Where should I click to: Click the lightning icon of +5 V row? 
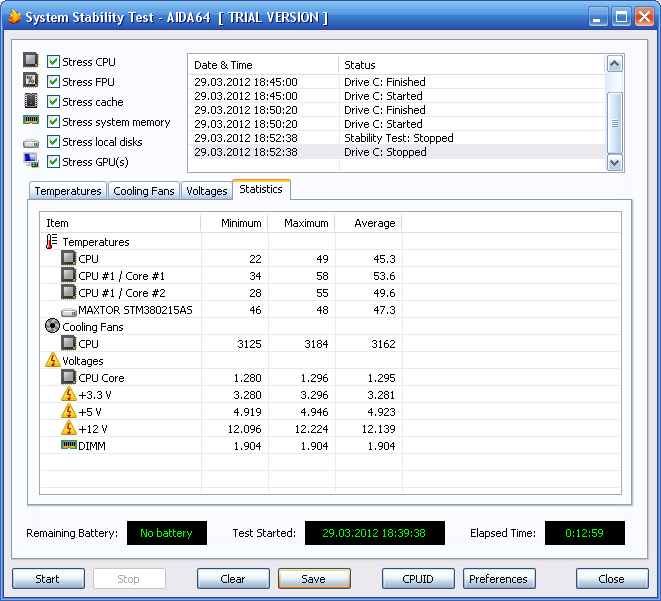pos(69,411)
